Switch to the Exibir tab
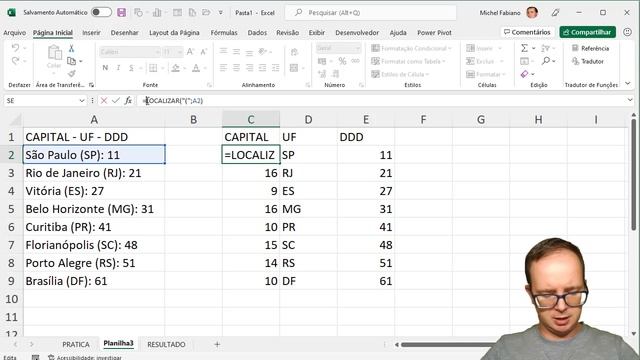Viewport: 640px width, 360px height. (x=317, y=32)
